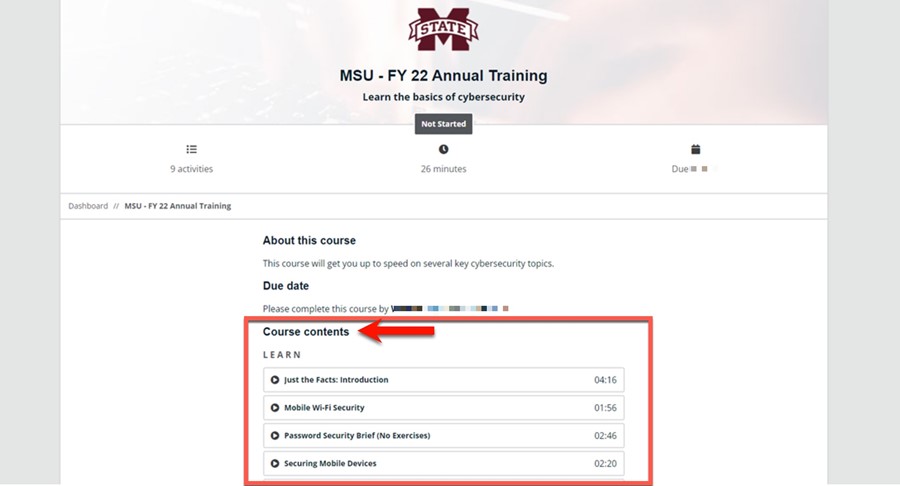
Task: Click the MSU - FY 22 Annual Training title
Action: pyautogui.click(x=444, y=76)
